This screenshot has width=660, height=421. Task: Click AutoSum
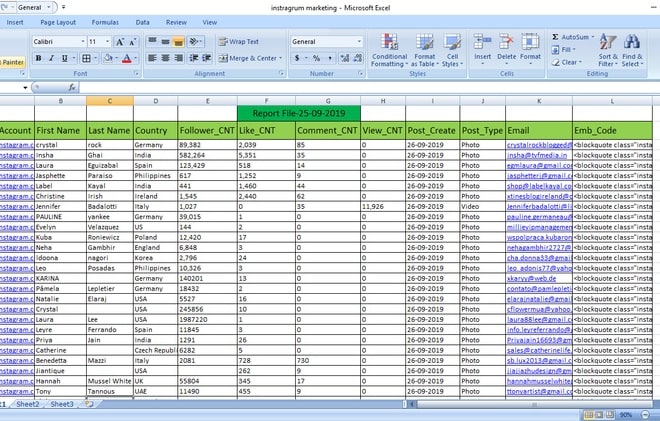[570, 37]
